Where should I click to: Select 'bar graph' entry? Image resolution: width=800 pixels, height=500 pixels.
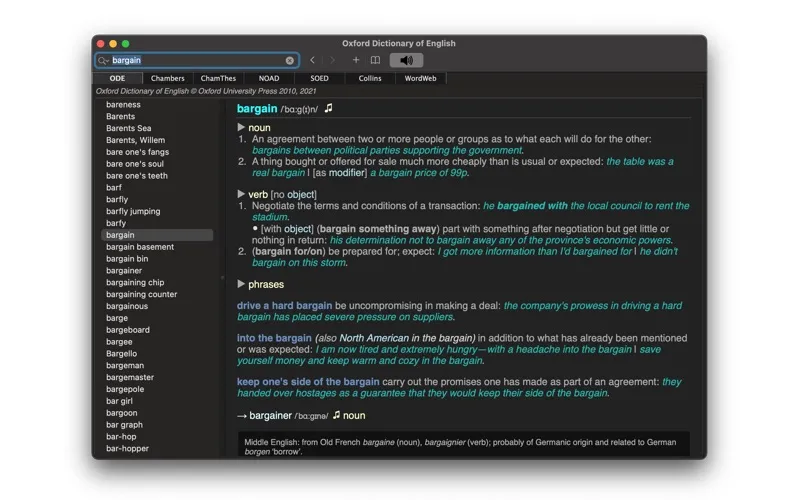coord(124,424)
